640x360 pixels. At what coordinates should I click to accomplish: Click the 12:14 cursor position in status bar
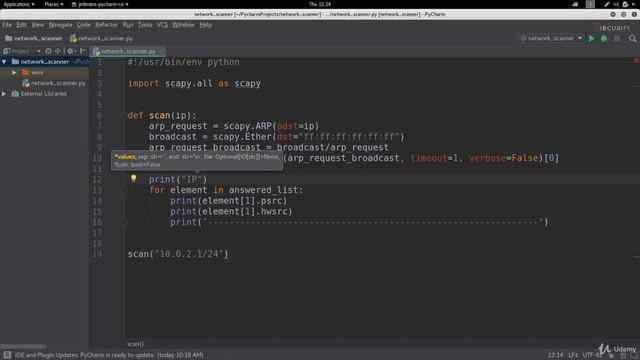[x=555, y=355]
